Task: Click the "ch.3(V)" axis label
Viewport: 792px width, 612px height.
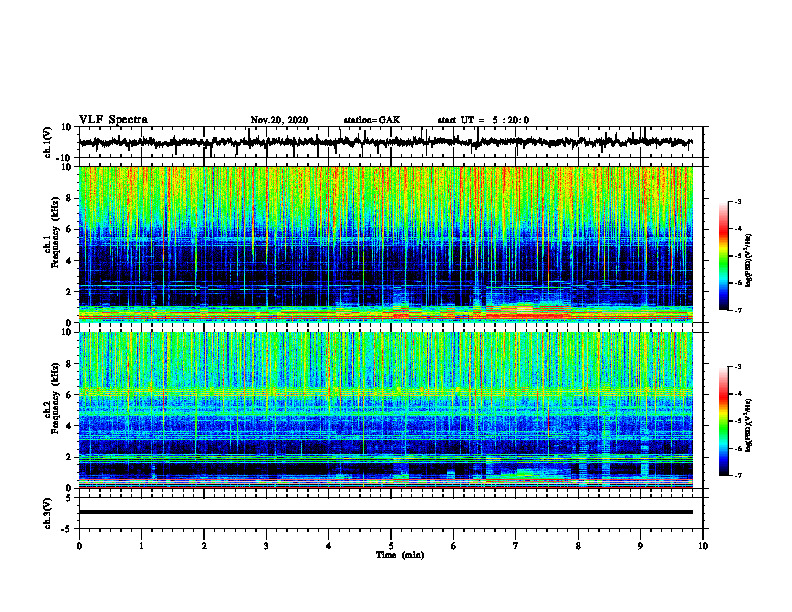Action: 48,513
